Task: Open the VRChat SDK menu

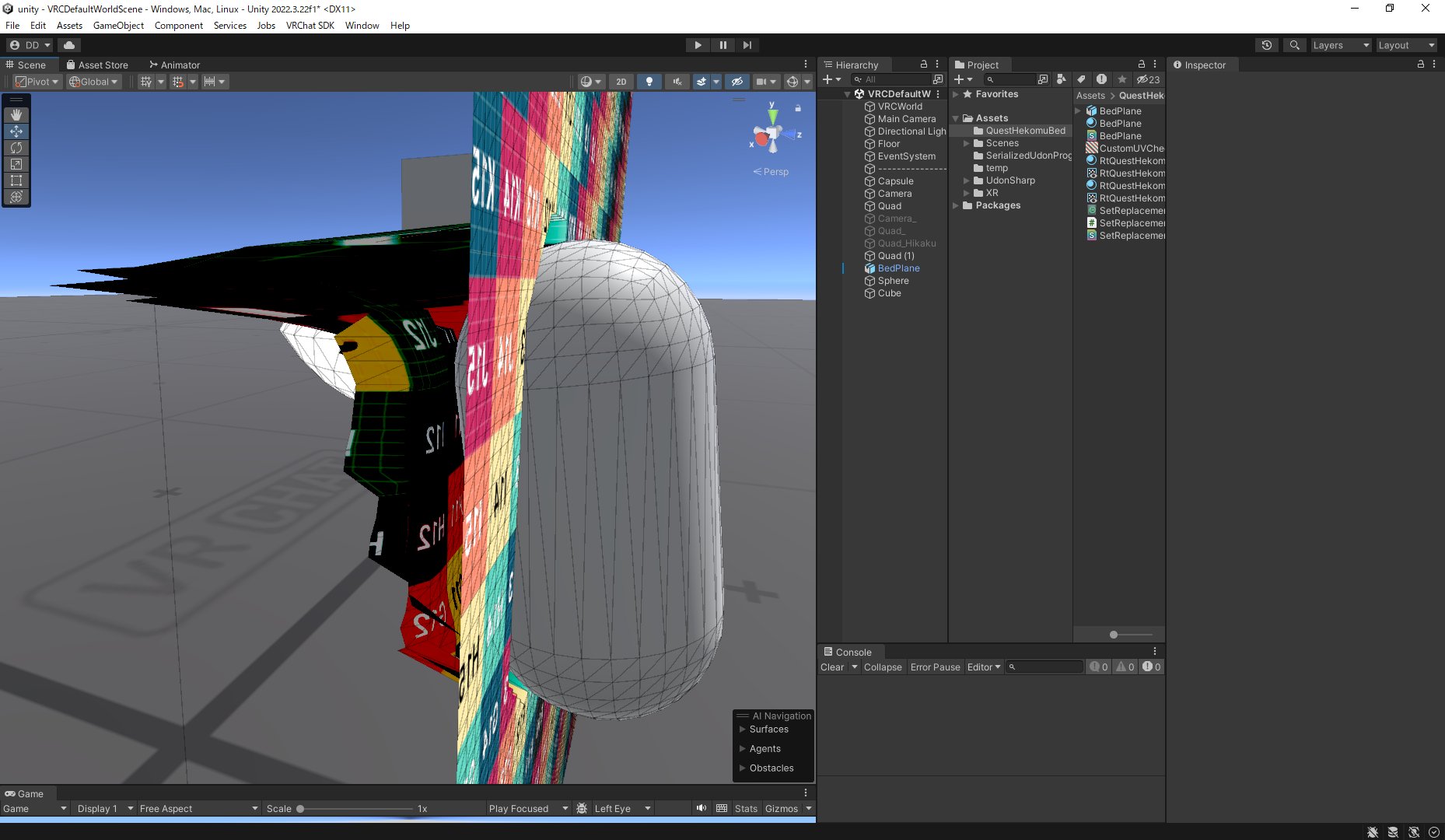Action: click(310, 26)
